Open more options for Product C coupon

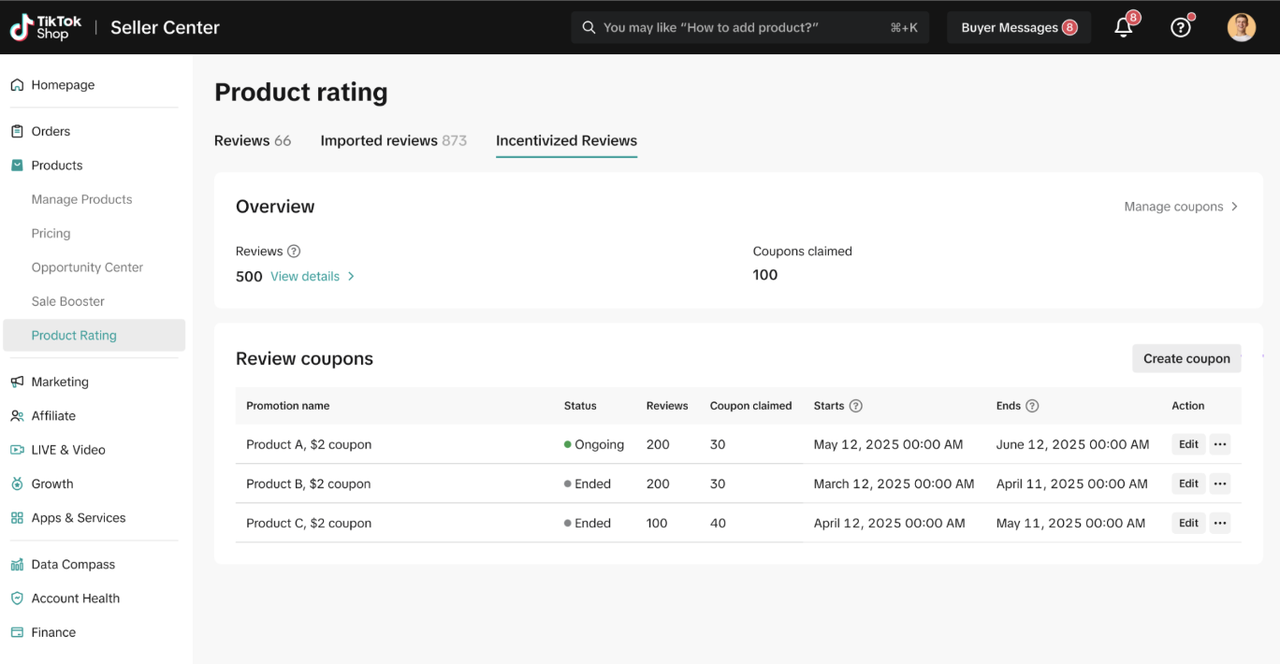[x=1219, y=523]
